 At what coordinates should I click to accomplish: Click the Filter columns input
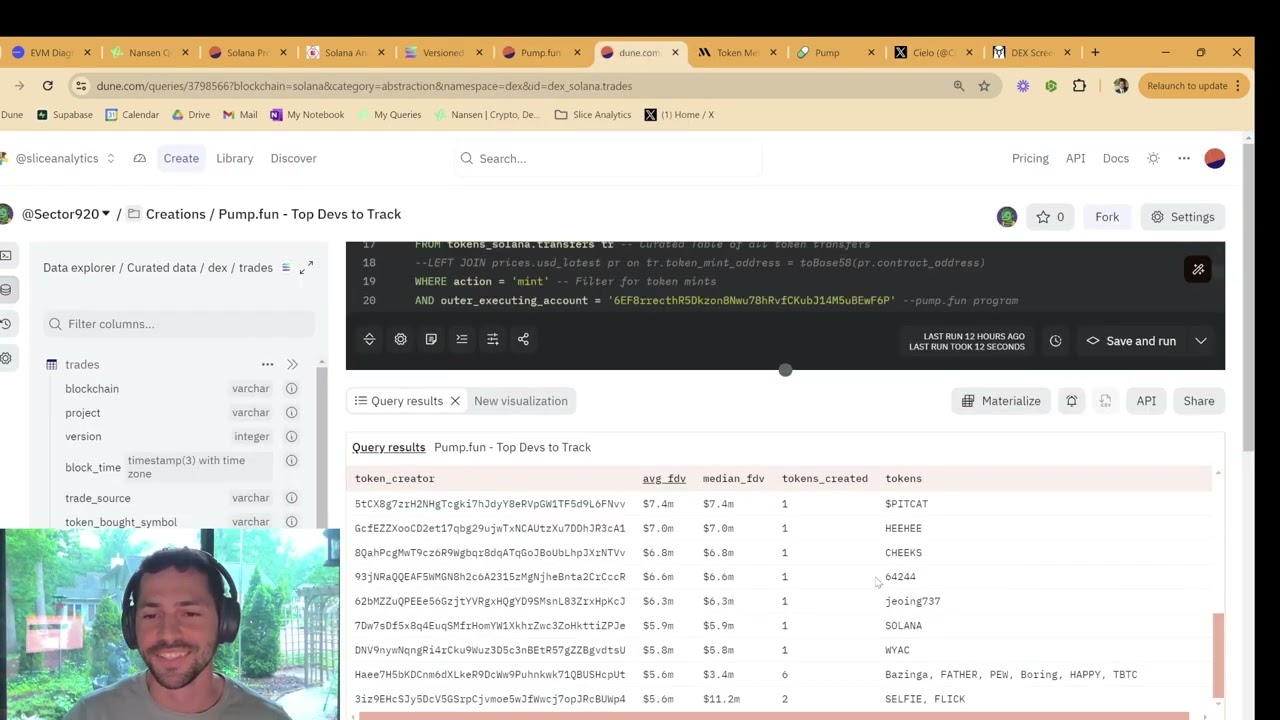(x=180, y=324)
